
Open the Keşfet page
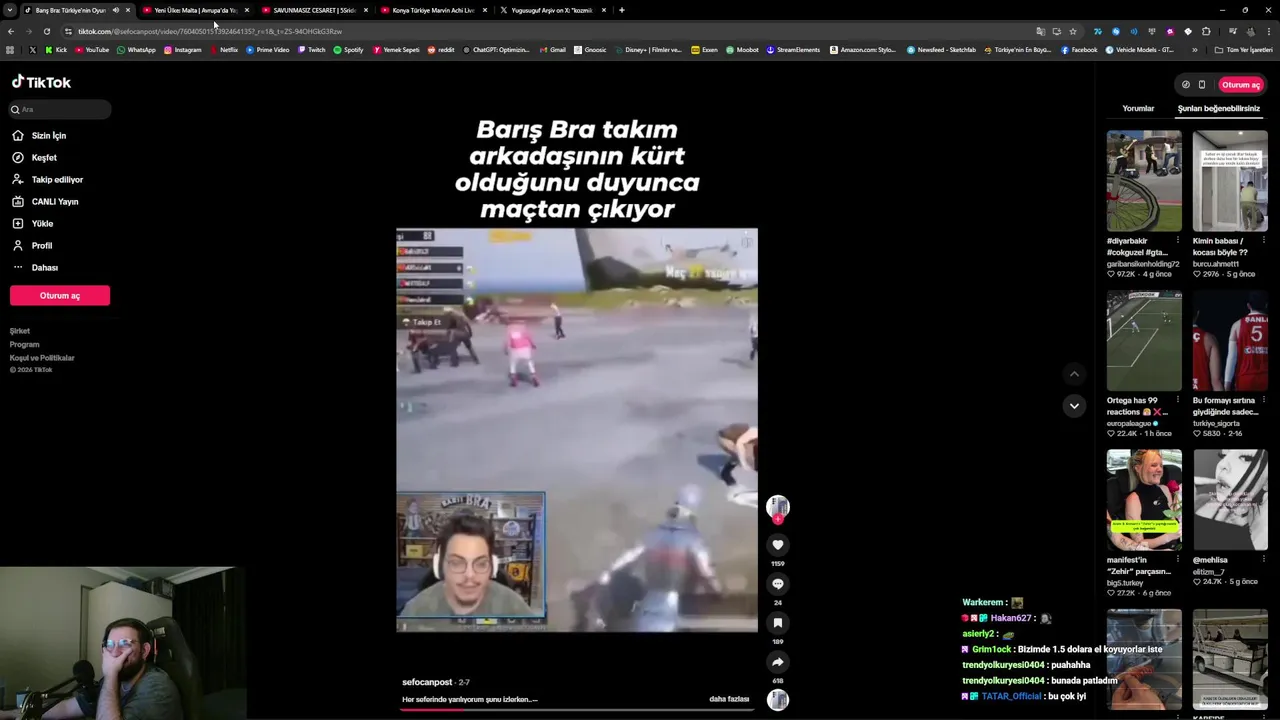[x=44, y=157]
